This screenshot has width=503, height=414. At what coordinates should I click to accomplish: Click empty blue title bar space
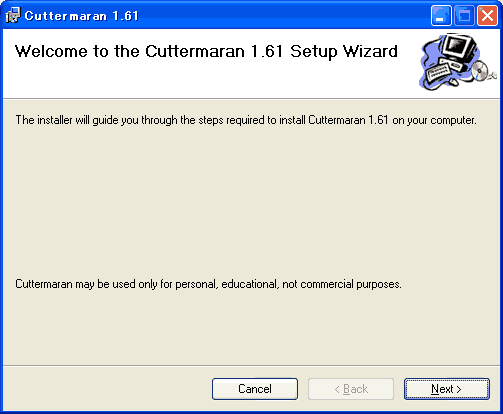pos(283,15)
